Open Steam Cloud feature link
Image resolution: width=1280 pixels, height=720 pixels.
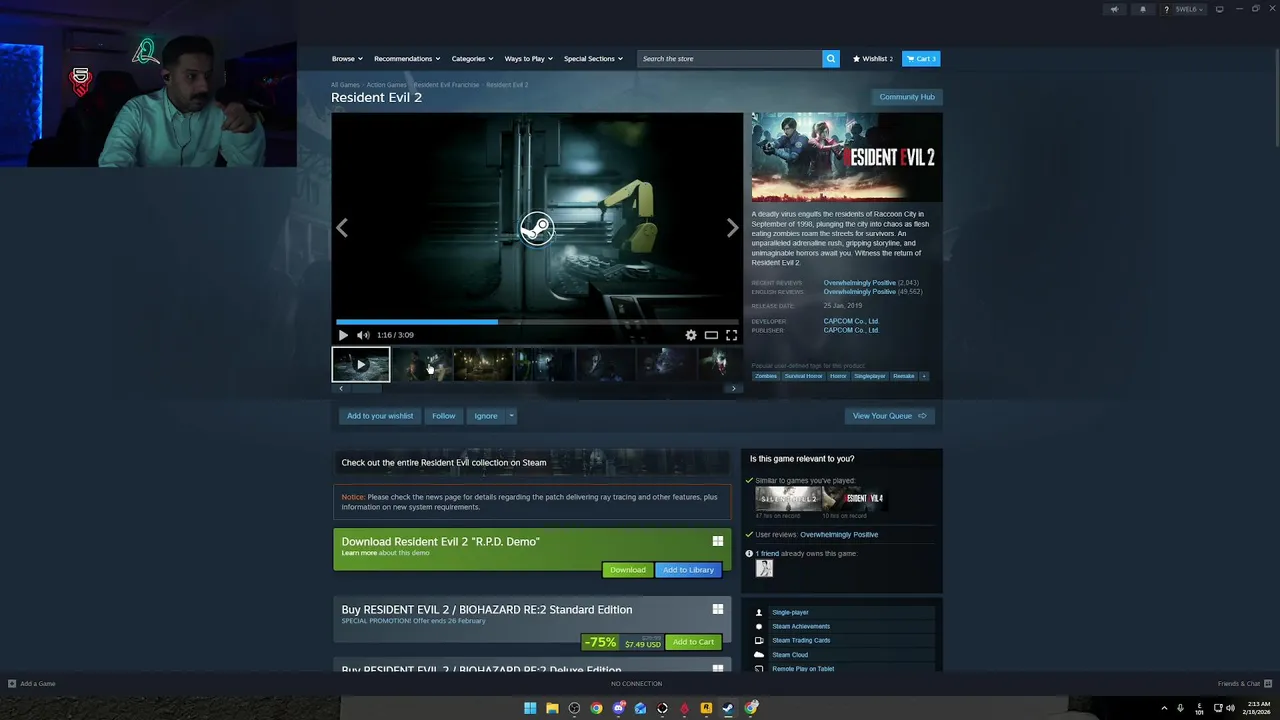(790, 655)
